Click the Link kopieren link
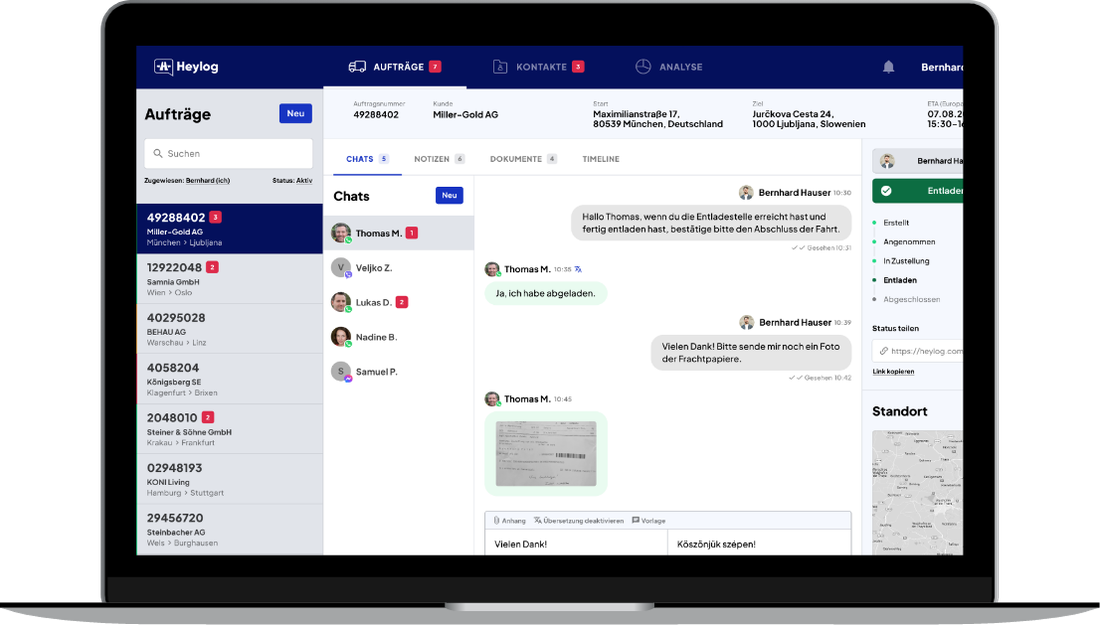 893,372
